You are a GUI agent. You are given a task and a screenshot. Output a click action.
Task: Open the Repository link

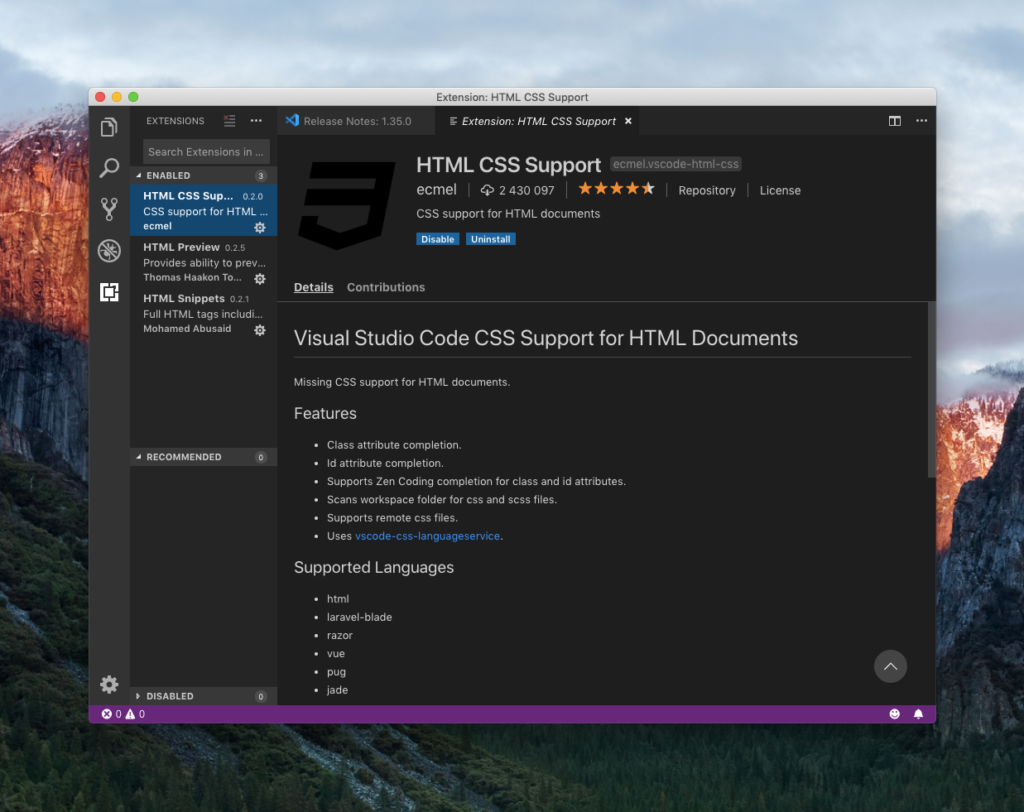tap(707, 190)
